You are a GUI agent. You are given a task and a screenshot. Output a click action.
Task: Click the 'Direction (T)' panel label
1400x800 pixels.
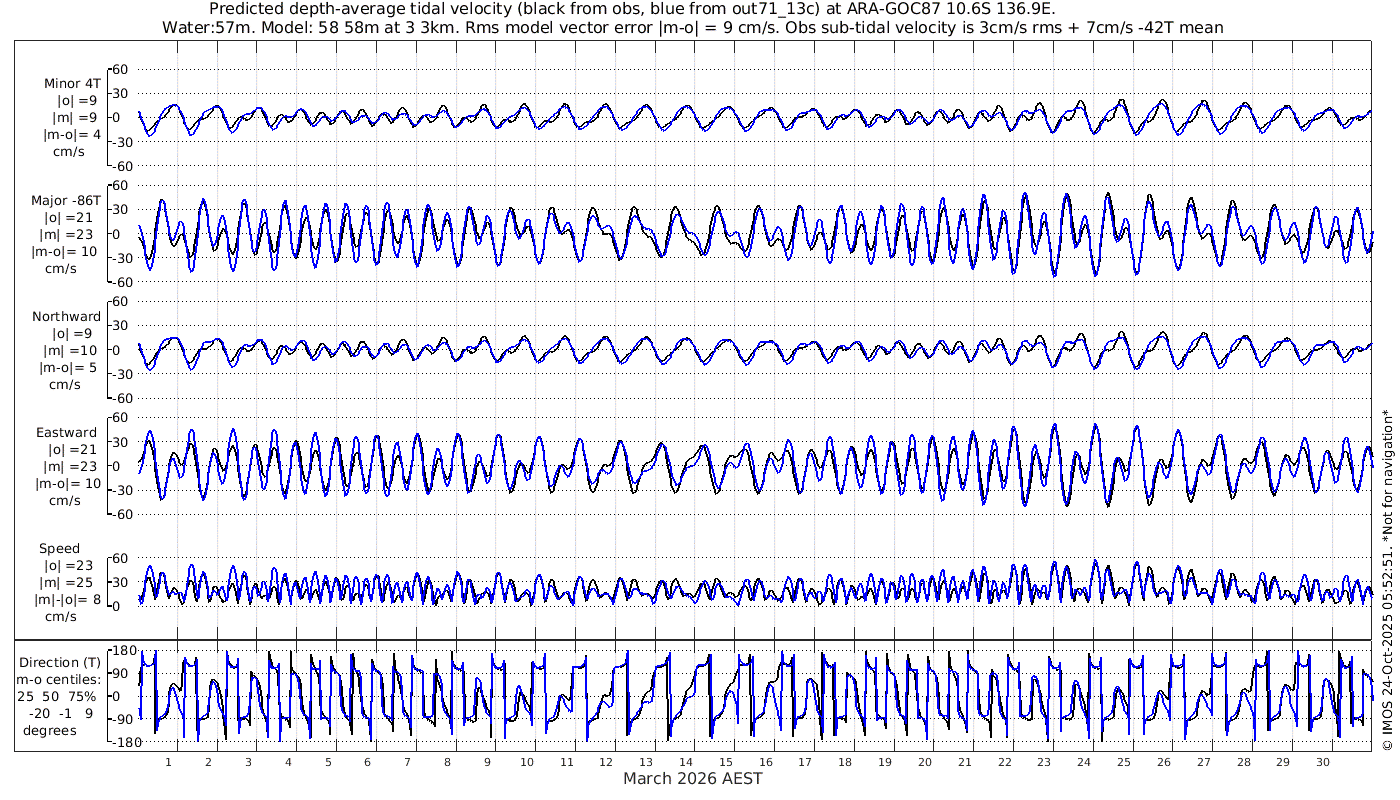(x=61, y=663)
